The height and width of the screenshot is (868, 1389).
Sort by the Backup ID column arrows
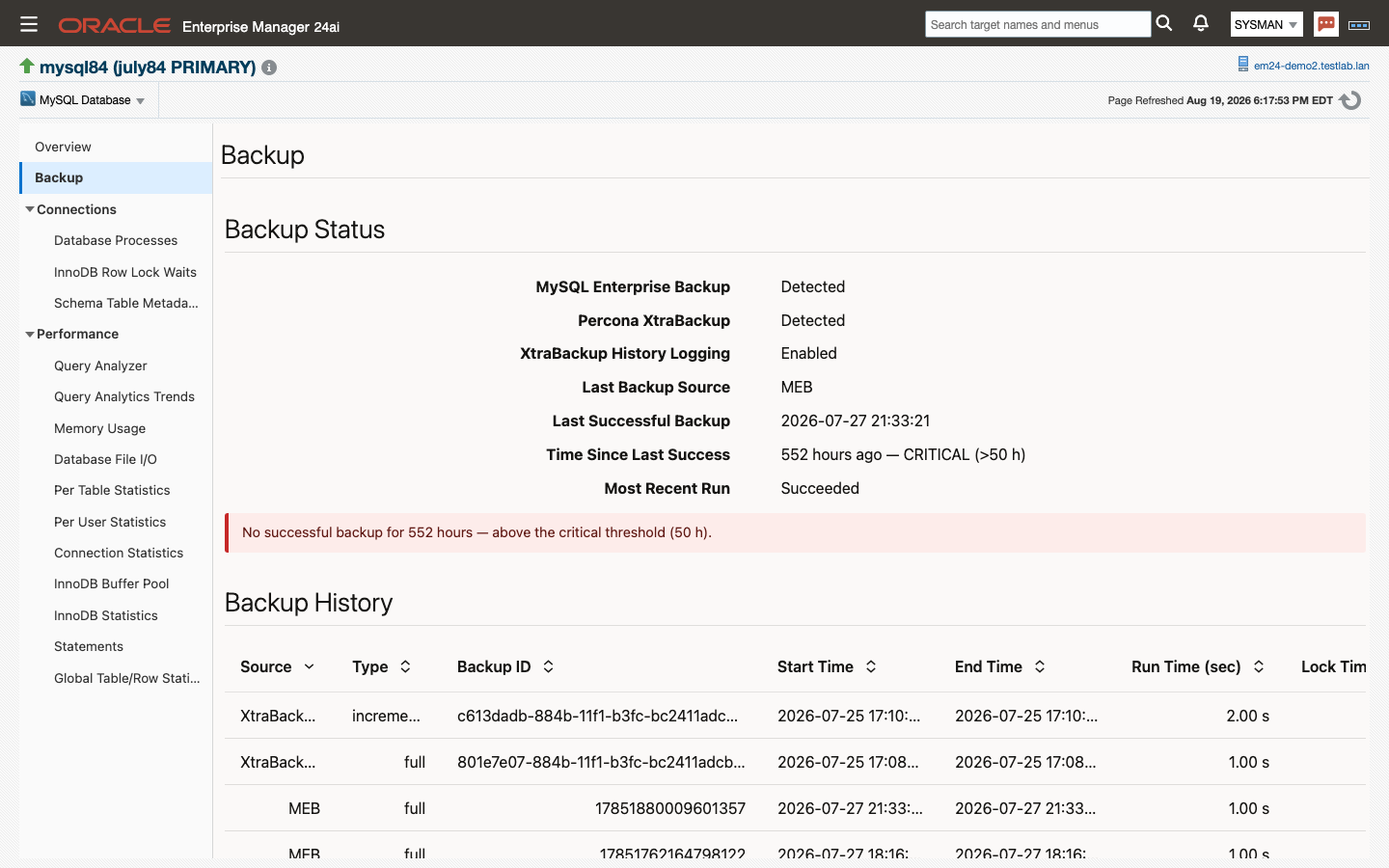coord(548,666)
